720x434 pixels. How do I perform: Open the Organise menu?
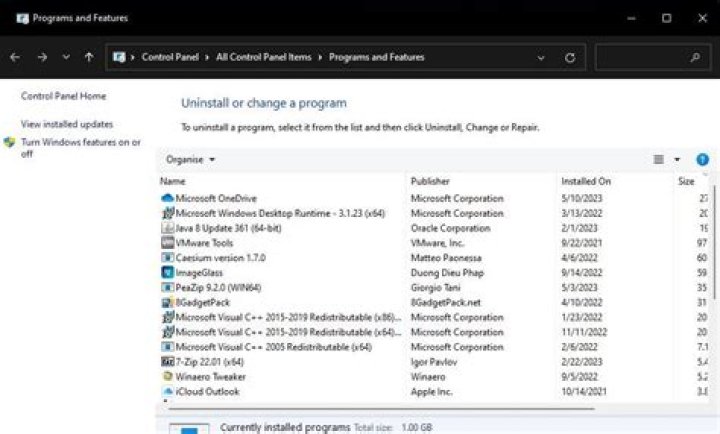pos(190,159)
